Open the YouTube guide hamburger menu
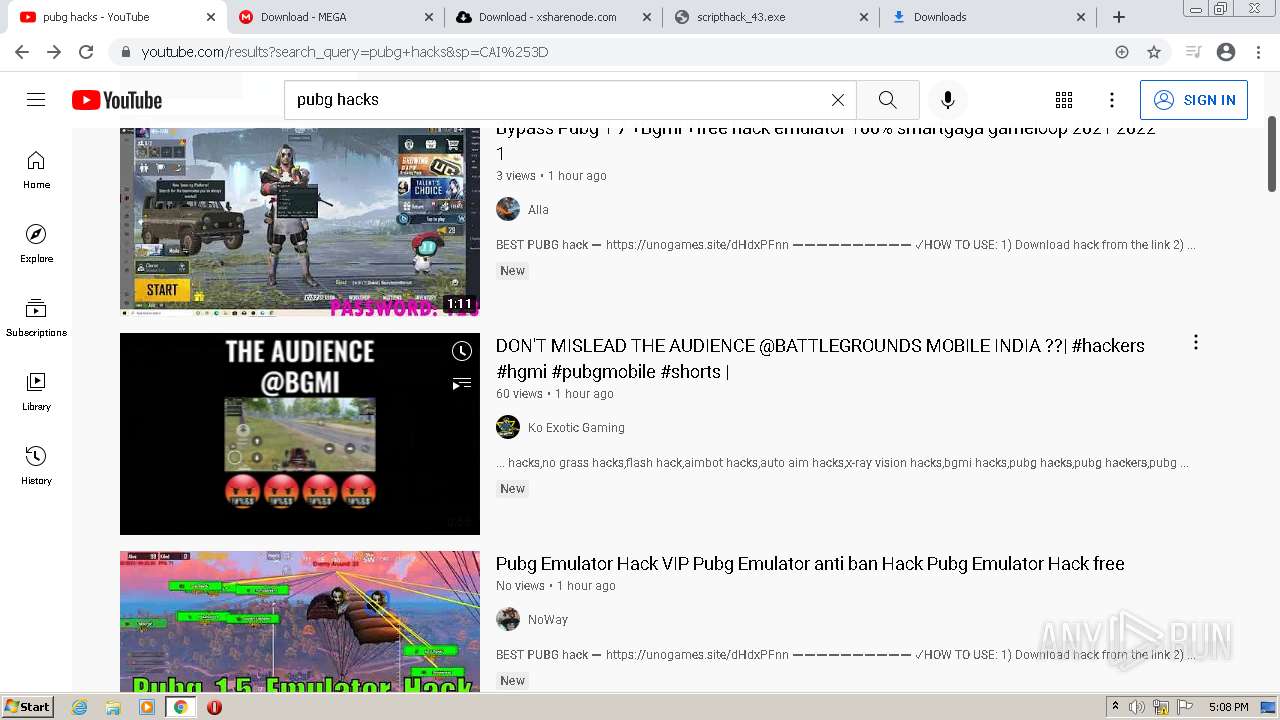The width and height of the screenshot is (1280, 720). (x=36, y=100)
